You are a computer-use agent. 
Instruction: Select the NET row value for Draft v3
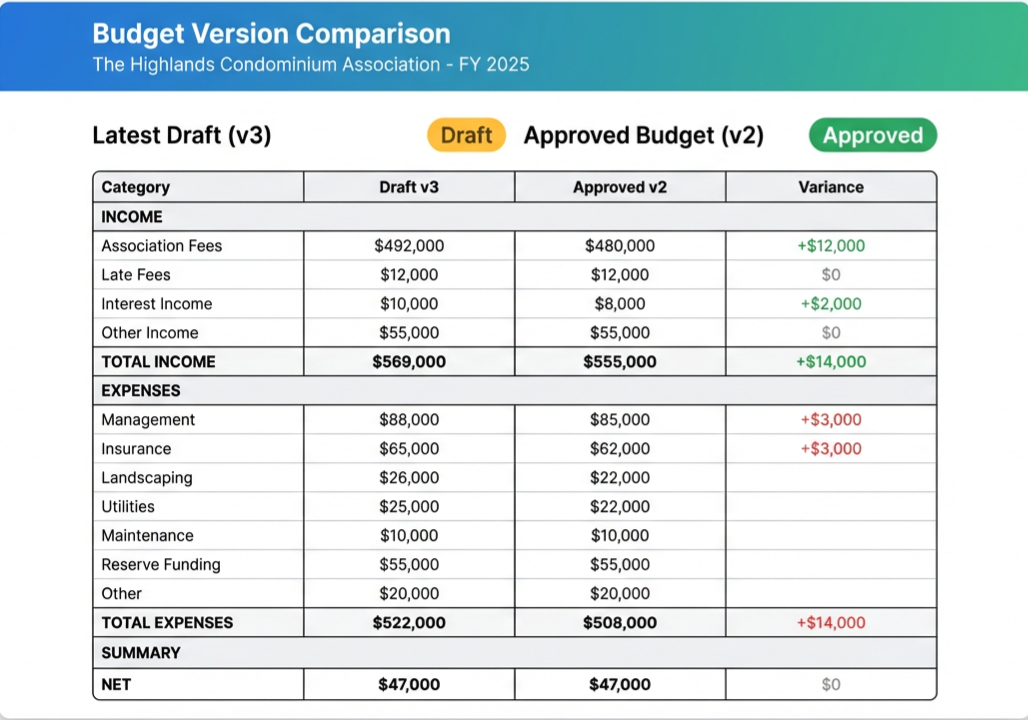408,684
